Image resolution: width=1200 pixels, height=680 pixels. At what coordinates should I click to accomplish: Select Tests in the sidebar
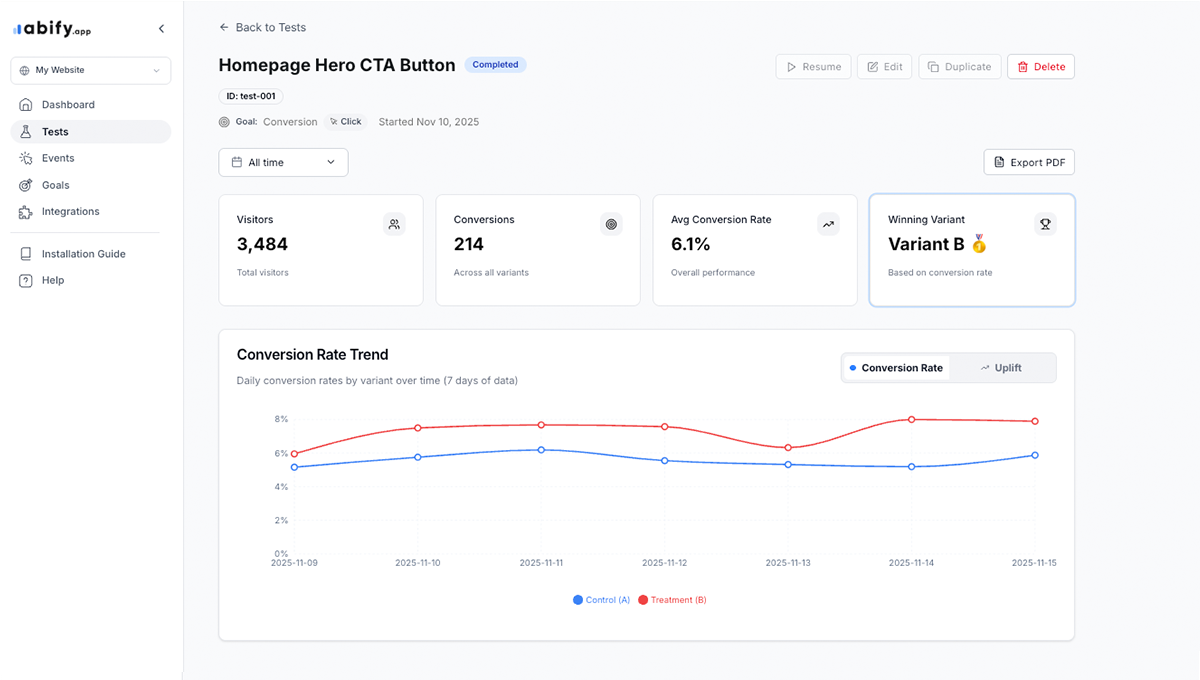point(91,131)
